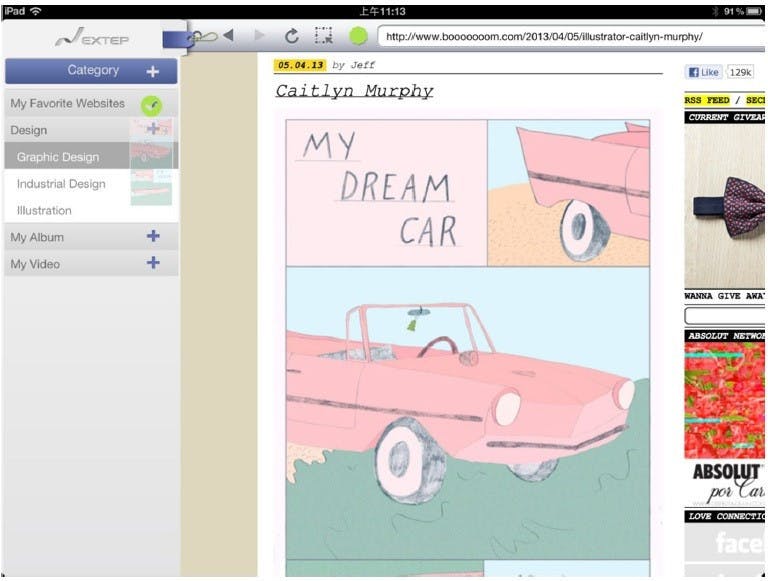Screen dimensions: 768x581
Task: Click the My Dream Car illustration panel
Action: tap(386, 193)
